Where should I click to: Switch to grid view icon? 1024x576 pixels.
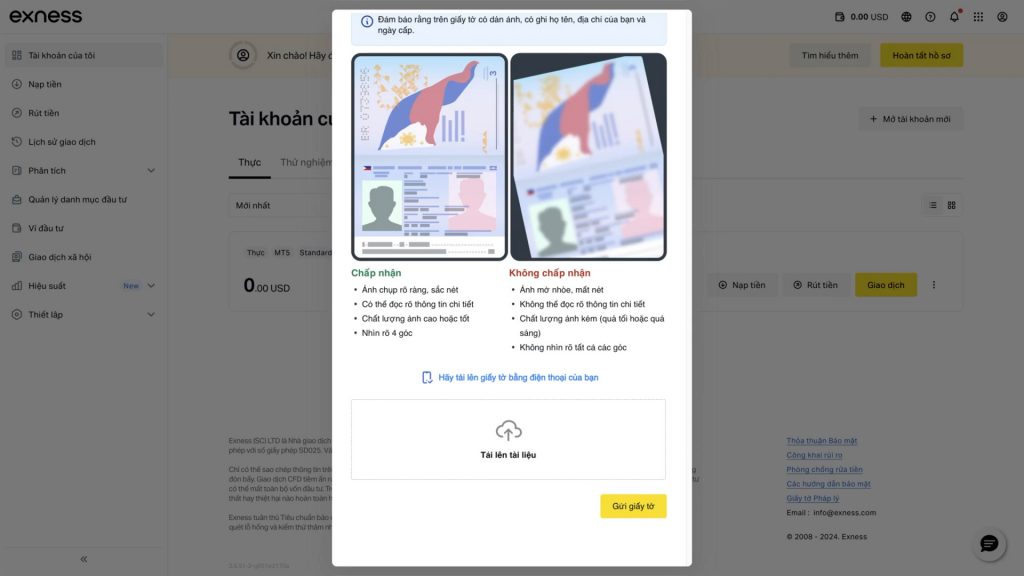pos(952,205)
